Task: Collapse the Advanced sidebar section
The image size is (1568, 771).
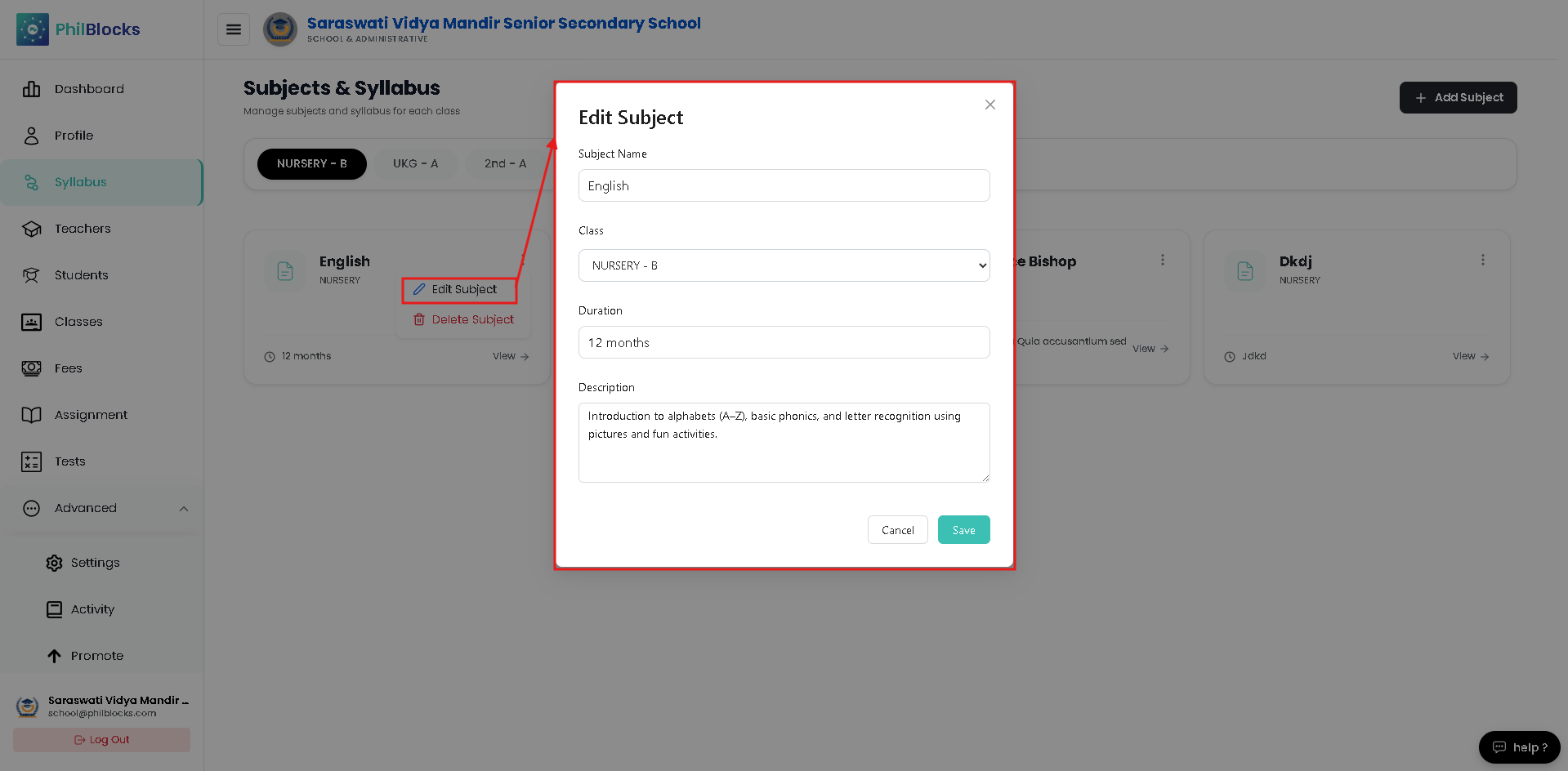Action: [184, 509]
